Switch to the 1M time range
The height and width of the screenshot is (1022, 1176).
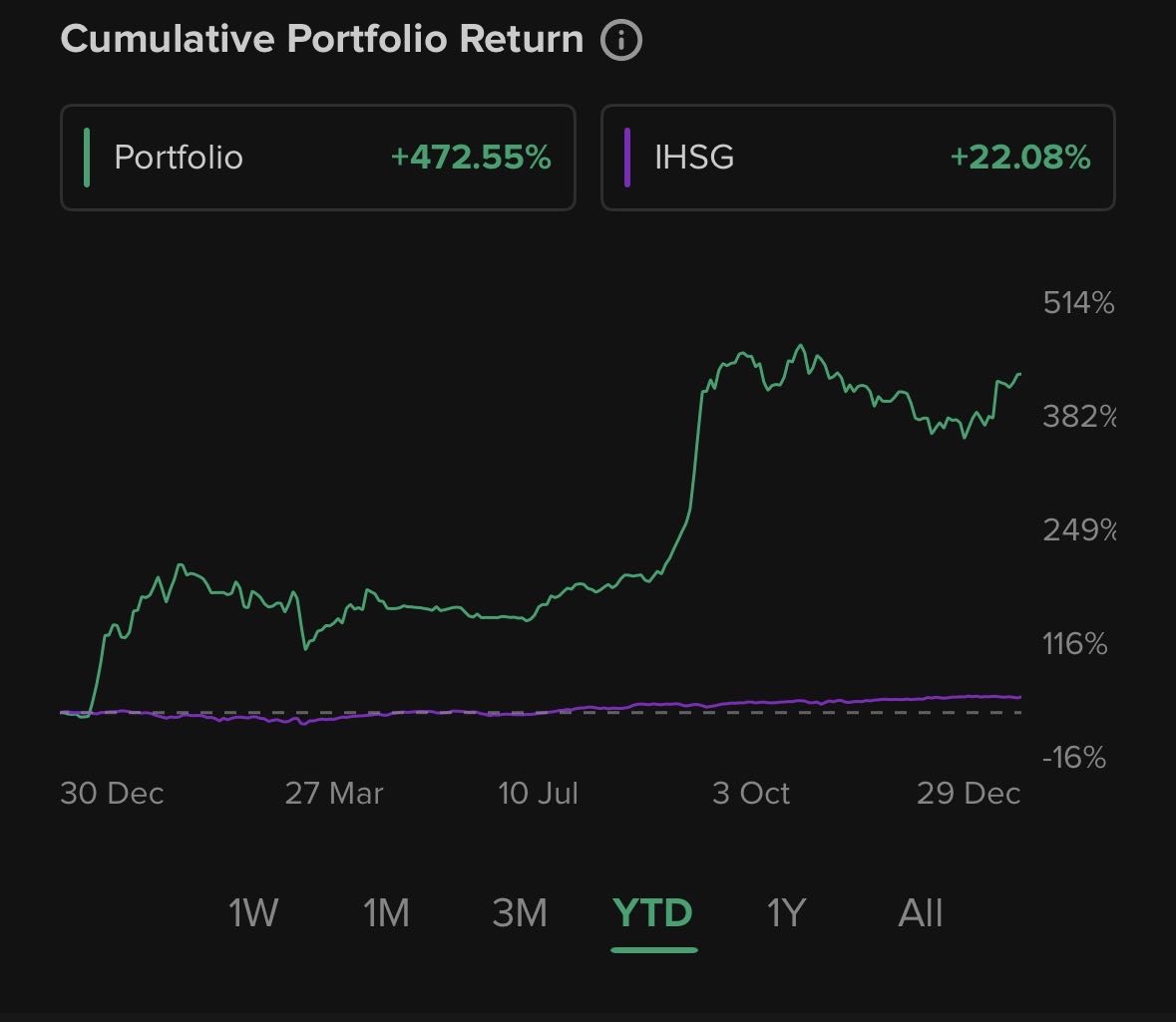tap(386, 912)
